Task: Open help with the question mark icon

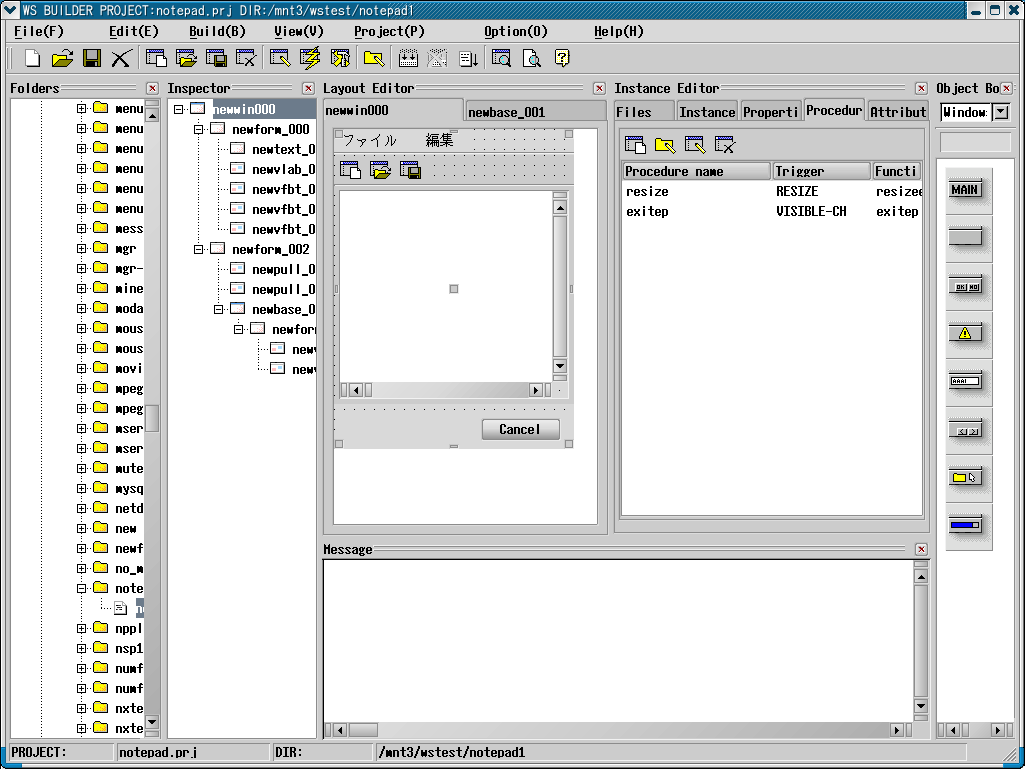Action: (562, 58)
